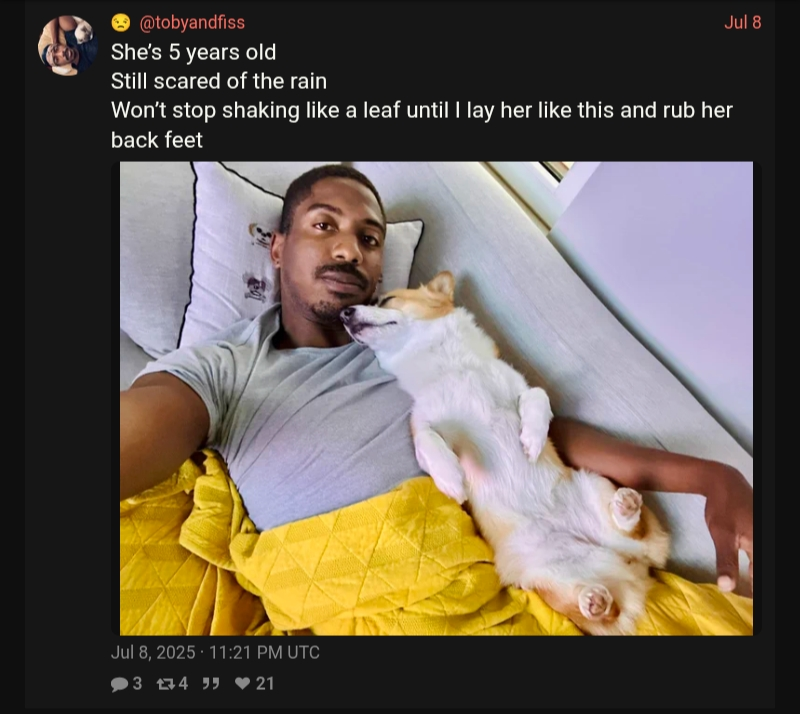This screenshot has height=714, width=800.
Task: Click the likes count number 21
Action: (265, 683)
